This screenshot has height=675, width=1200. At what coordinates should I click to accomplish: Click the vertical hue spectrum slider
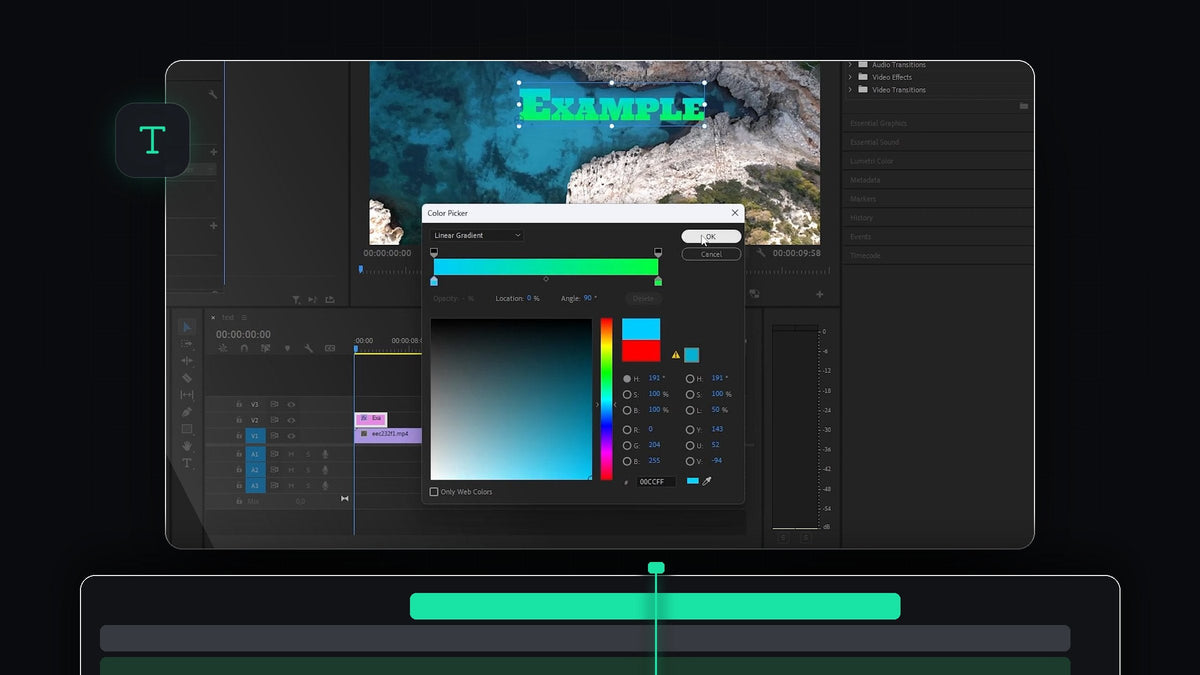606,399
